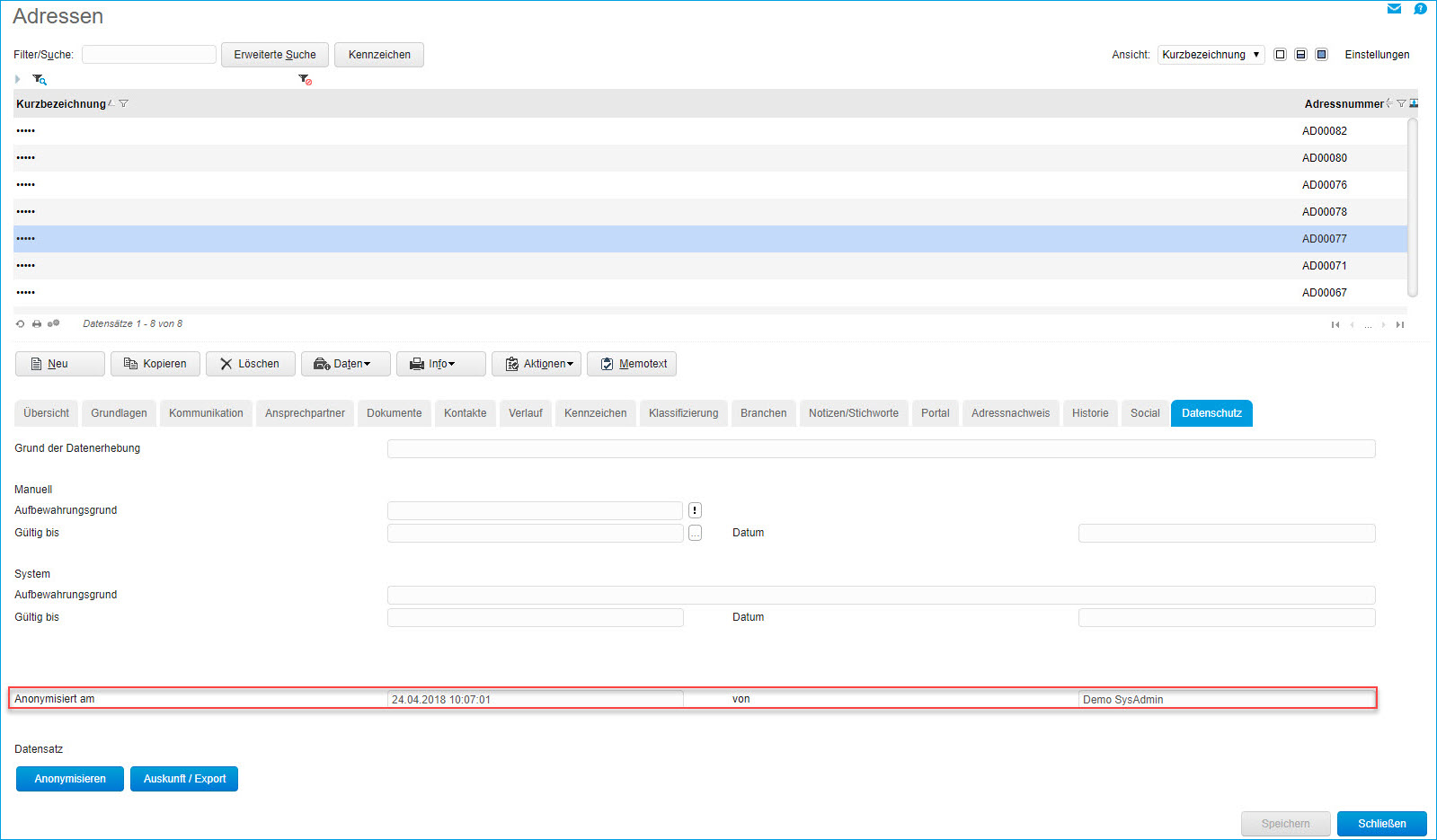Click the Anonymisieren button

click(70, 779)
